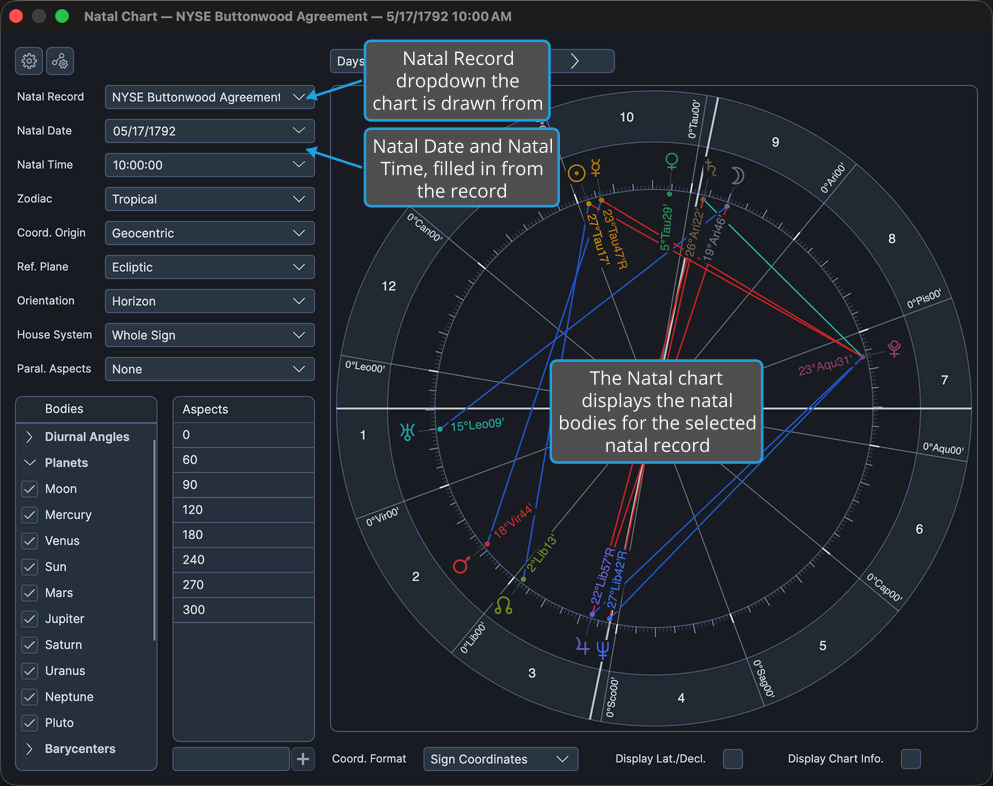Screen dimensions: 993x786
Task: Expand the Barycenters group
Action: [29, 749]
